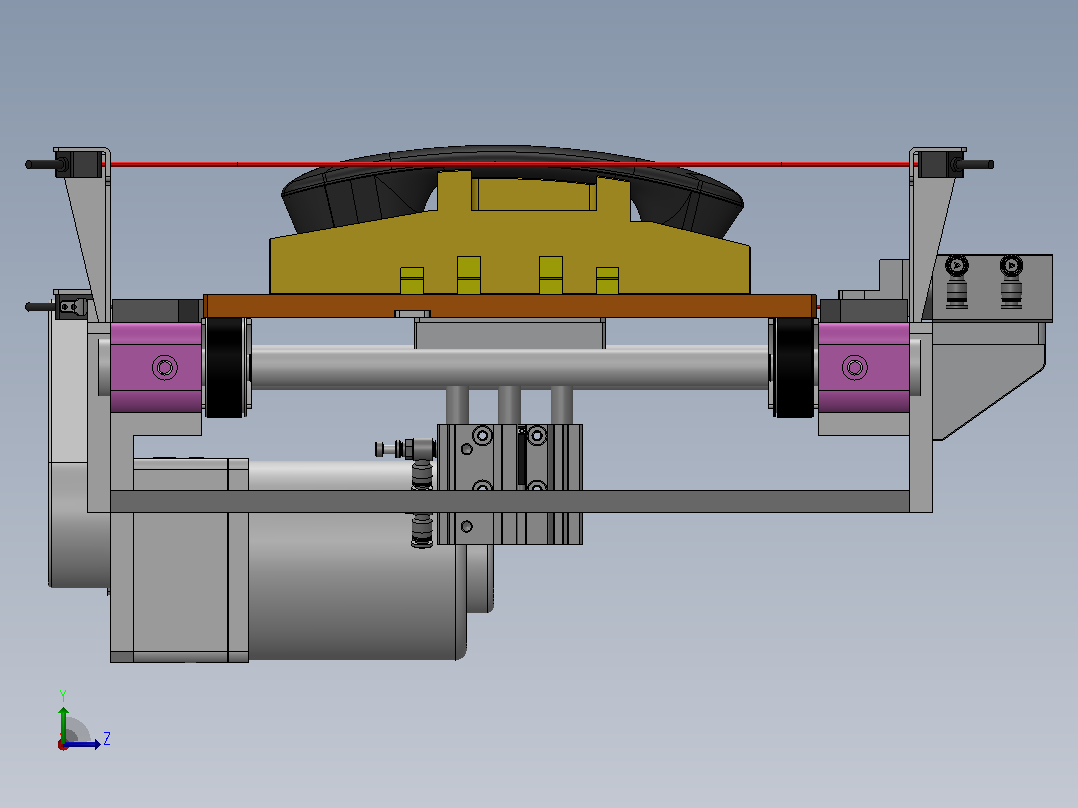This screenshot has height=808, width=1078.
Task: Select the thin red horizontal rod
Action: click(x=509, y=164)
